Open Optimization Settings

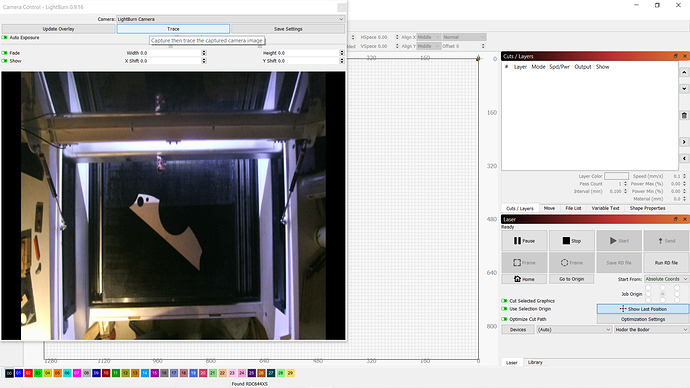pyautogui.click(x=643, y=319)
